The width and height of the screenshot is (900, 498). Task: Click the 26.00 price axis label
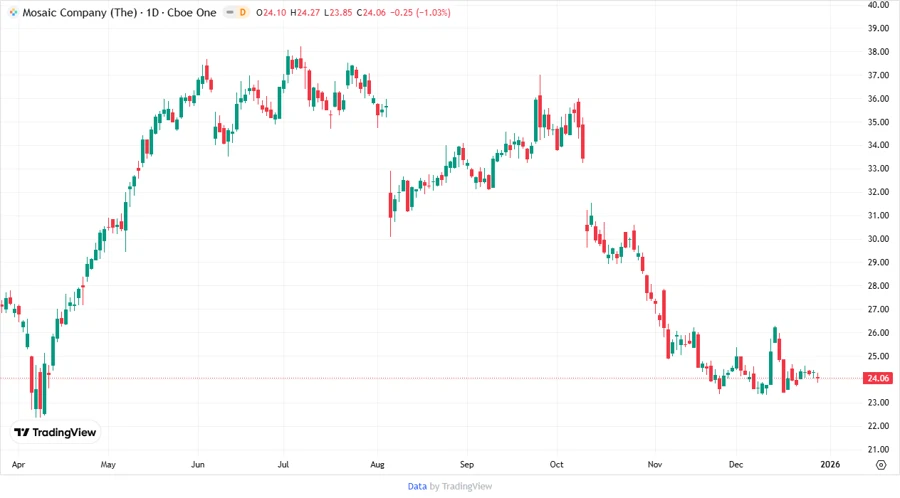[878, 333]
